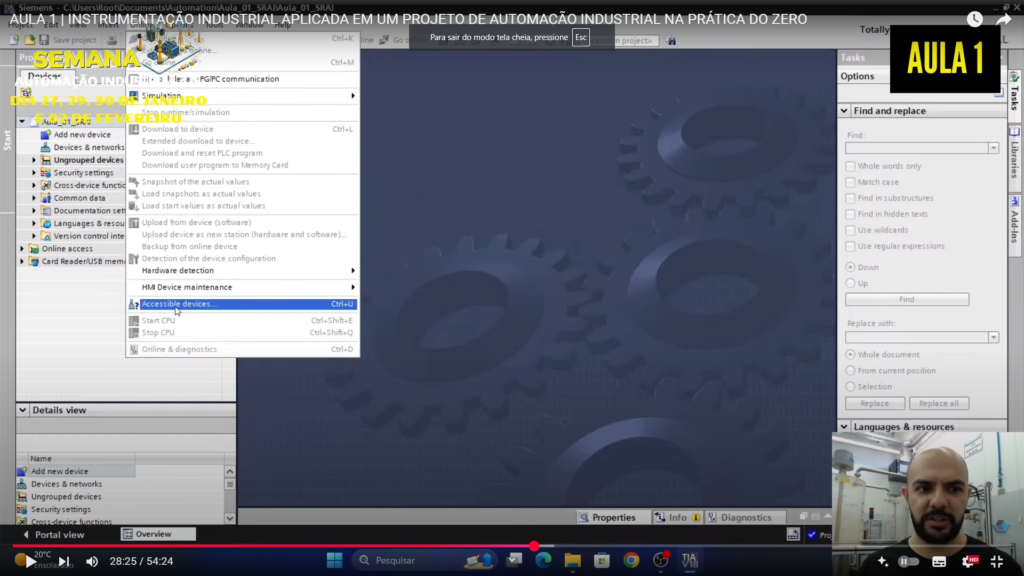Image resolution: width=1024 pixels, height=576 pixels.
Task: Open the Info tab in the inspector
Action: (x=677, y=517)
